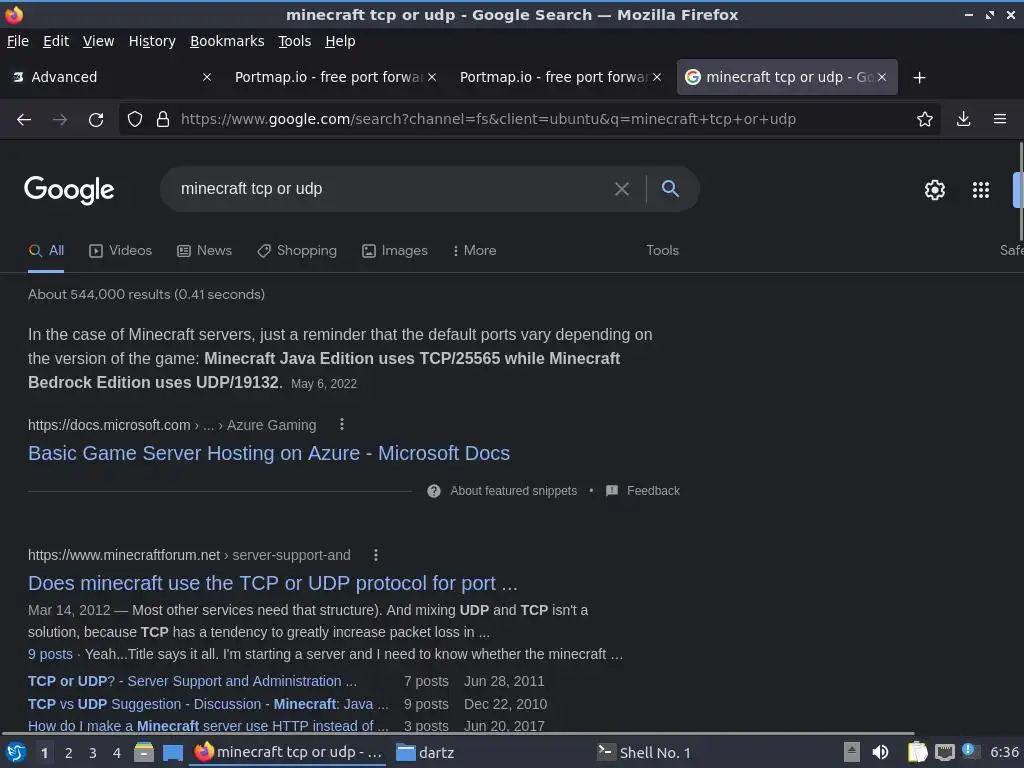The height and width of the screenshot is (768, 1024).
Task: Select the Images results tab
Action: pos(395,251)
